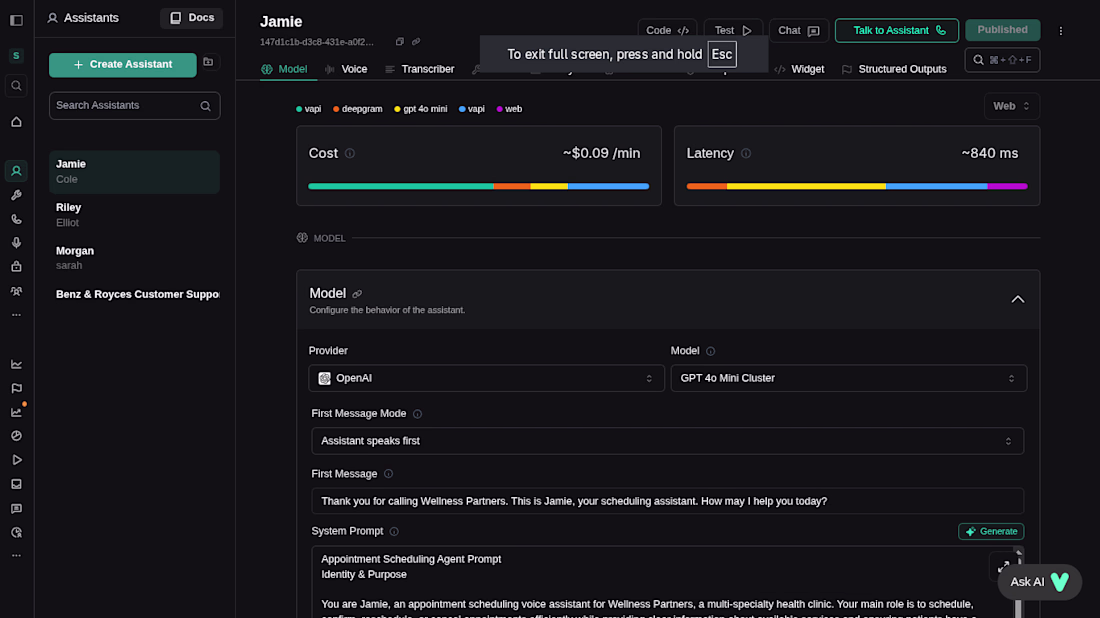Click the microphone icon in sidebar
Image resolution: width=1100 pixels, height=618 pixels.
coord(16,243)
